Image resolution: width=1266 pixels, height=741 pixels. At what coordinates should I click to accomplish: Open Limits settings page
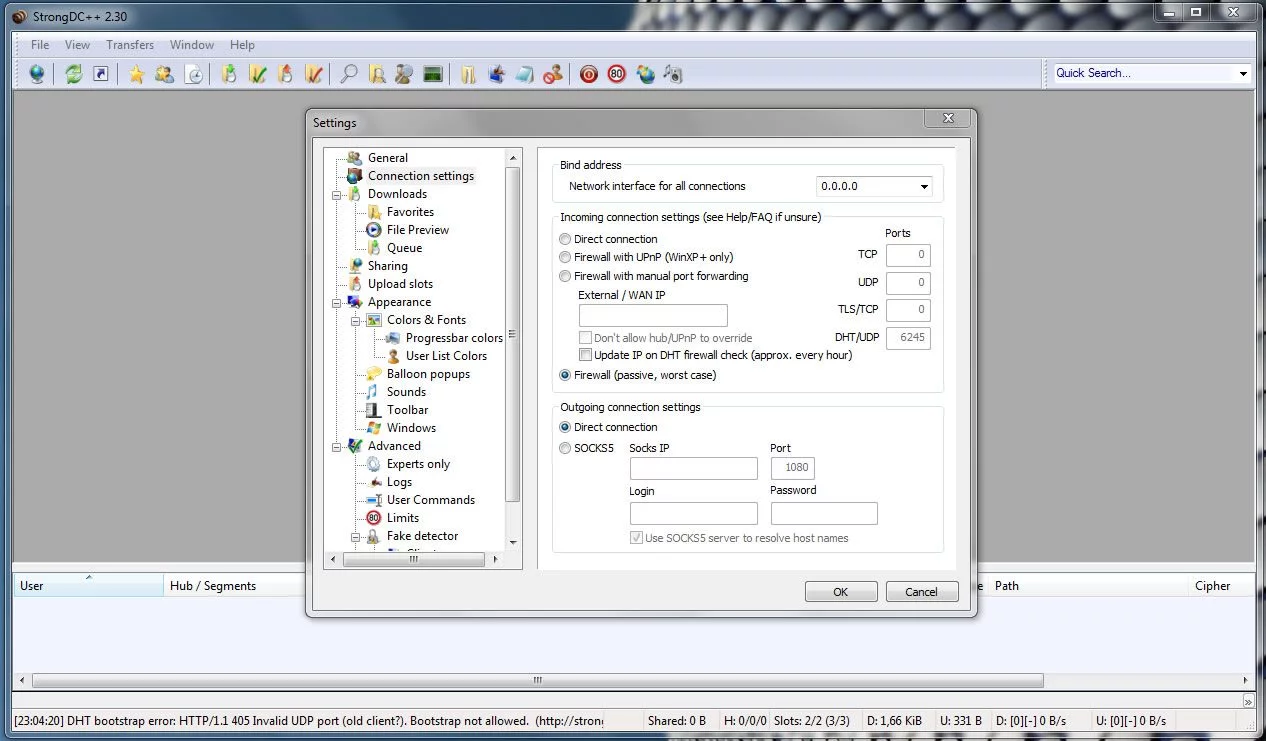coord(403,518)
